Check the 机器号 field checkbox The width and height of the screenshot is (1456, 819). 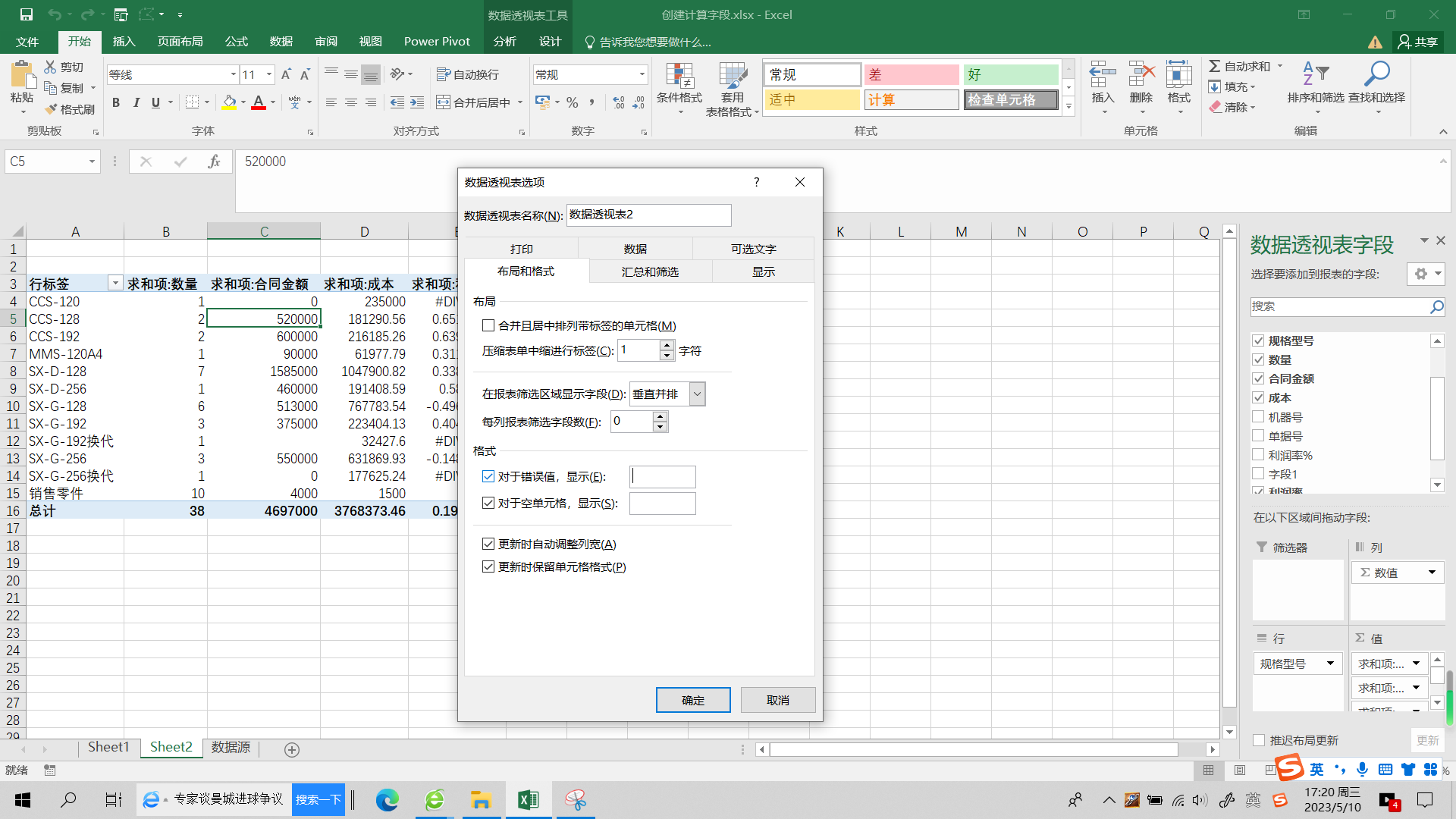coord(1259,417)
